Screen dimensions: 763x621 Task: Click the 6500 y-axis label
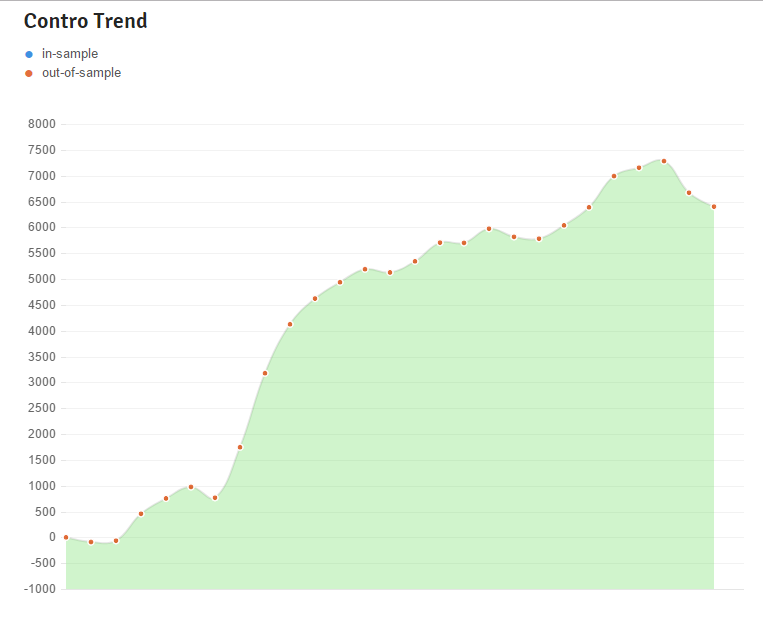point(42,202)
